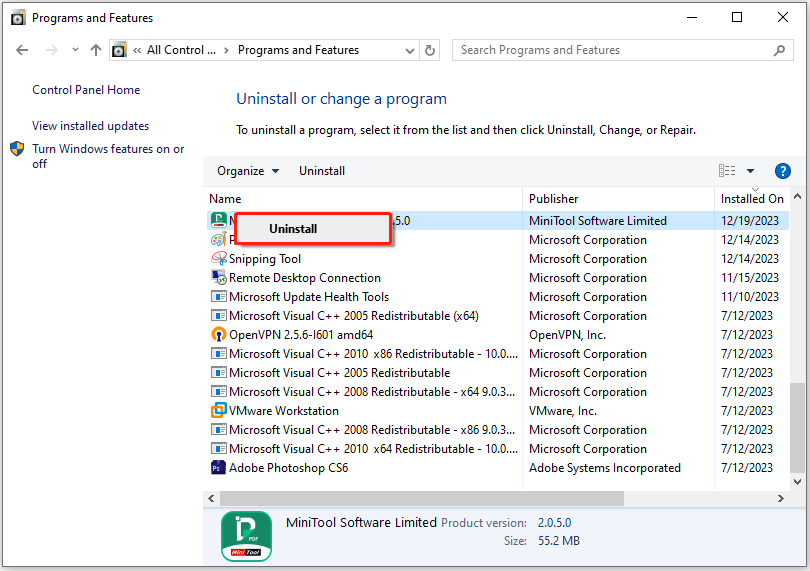This screenshot has height=571, width=810.
Task: Expand the address bar history dropdown
Action: [410, 51]
